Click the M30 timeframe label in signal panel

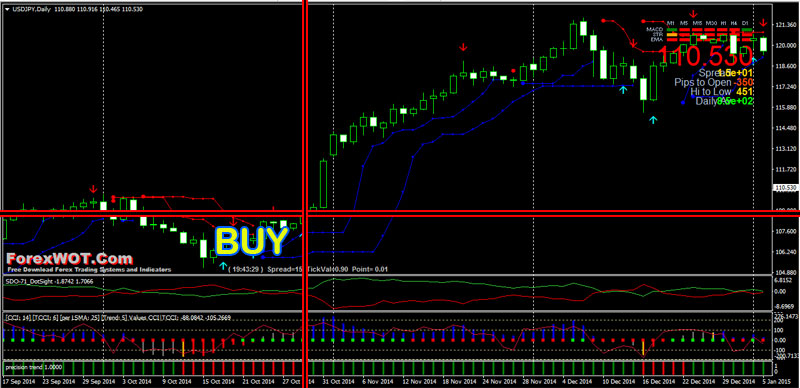pyautogui.click(x=712, y=23)
